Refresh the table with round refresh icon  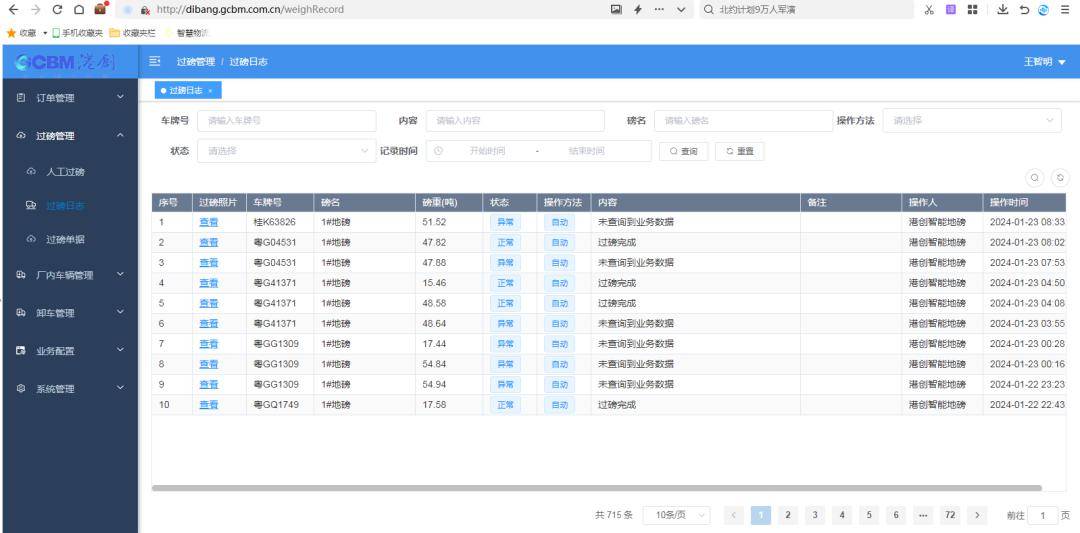point(1061,178)
